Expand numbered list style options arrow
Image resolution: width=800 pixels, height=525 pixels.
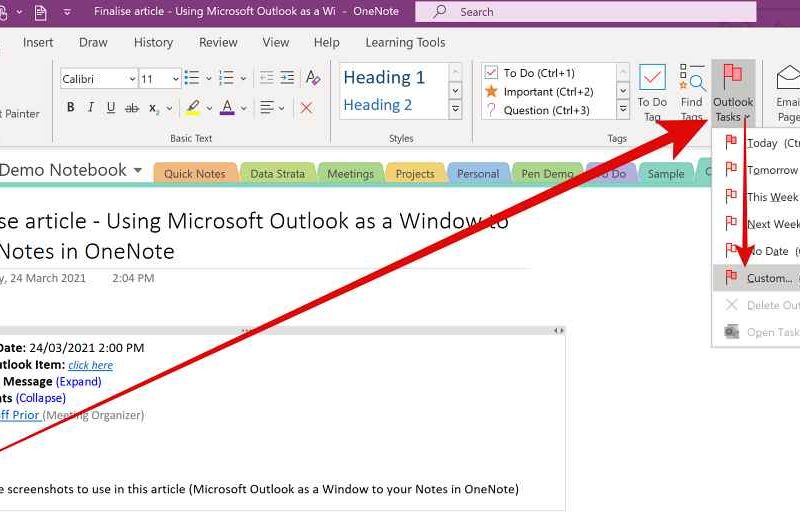(x=243, y=79)
